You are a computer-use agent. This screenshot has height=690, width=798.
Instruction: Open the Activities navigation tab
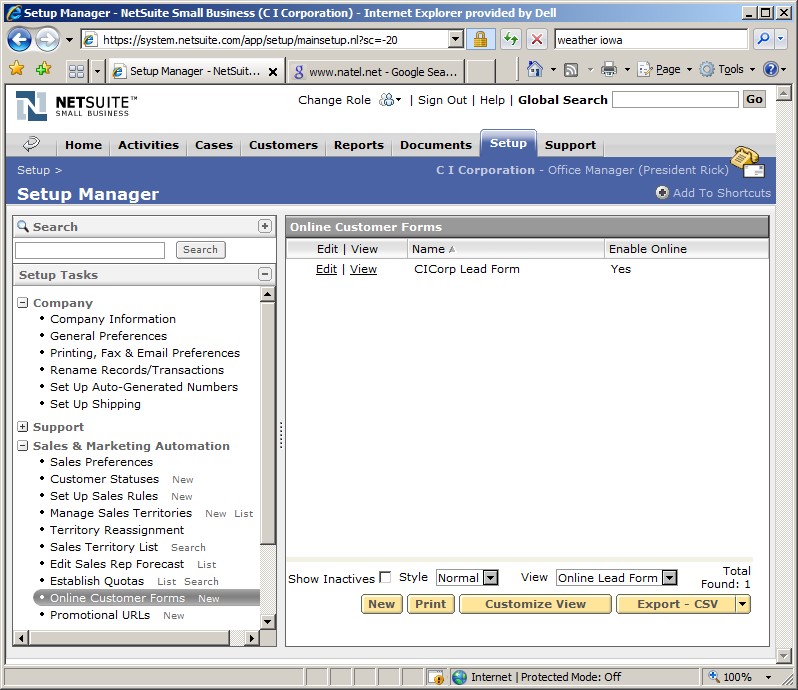coord(148,145)
